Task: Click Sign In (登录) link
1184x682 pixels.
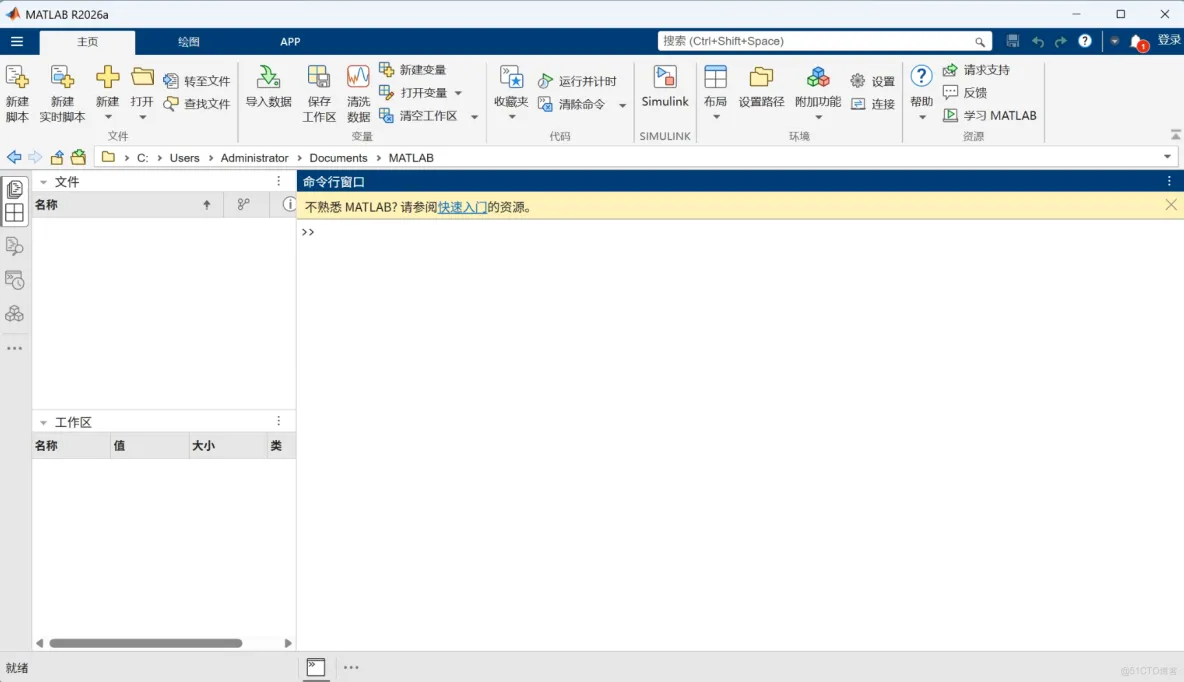Action: tap(1169, 40)
